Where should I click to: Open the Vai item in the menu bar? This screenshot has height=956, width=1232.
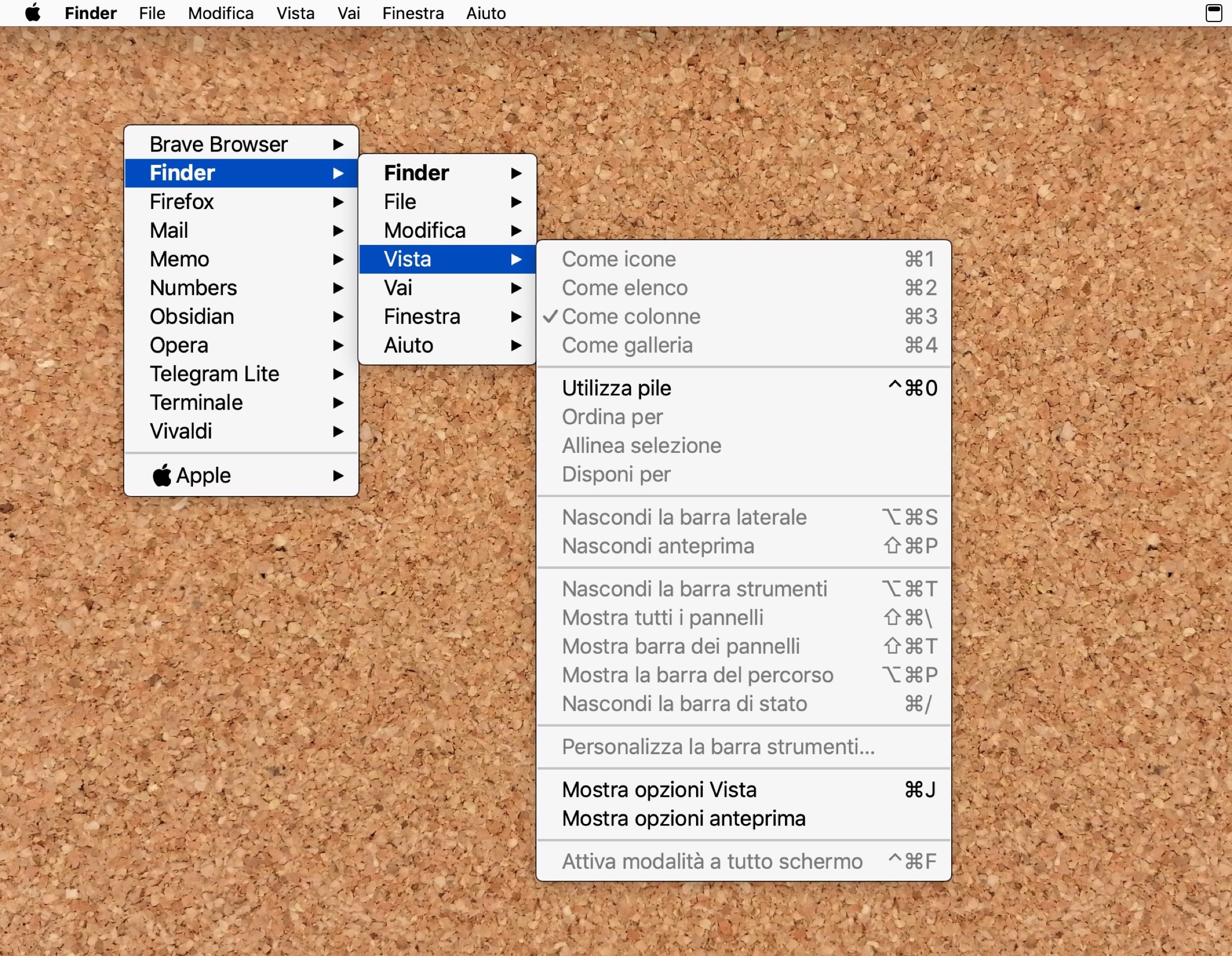point(348,13)
